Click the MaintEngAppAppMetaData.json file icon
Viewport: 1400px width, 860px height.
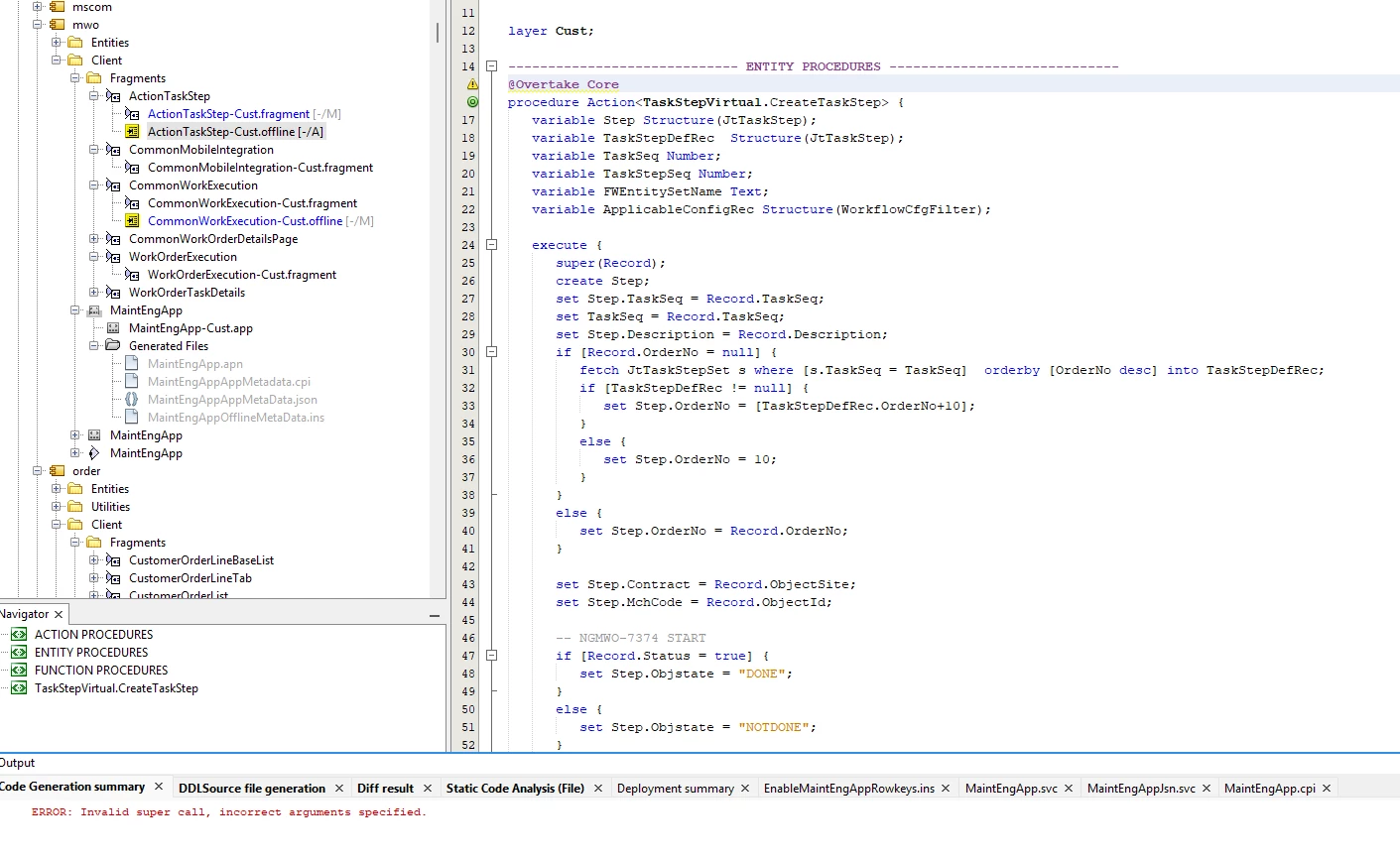click(x=131, y=400)
